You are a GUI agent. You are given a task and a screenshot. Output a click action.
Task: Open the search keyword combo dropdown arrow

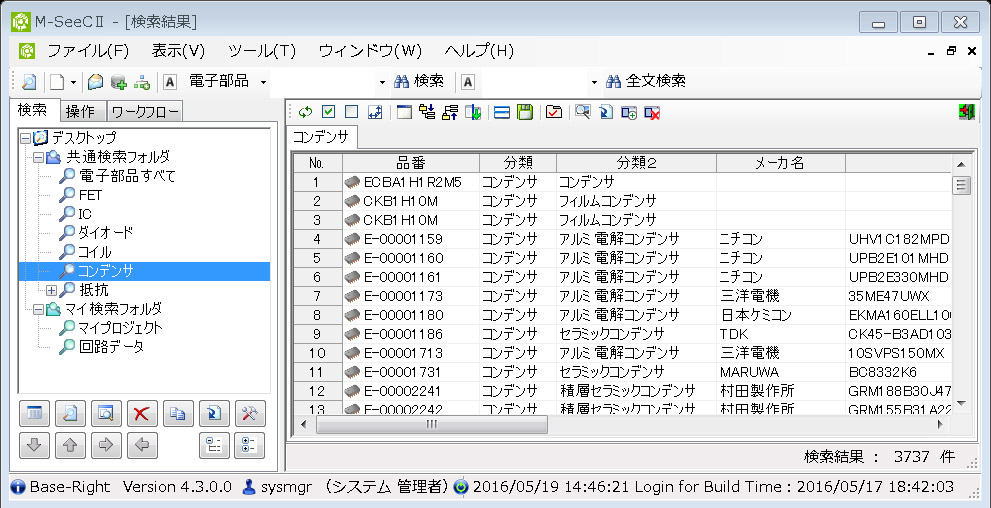pos(382,82)
